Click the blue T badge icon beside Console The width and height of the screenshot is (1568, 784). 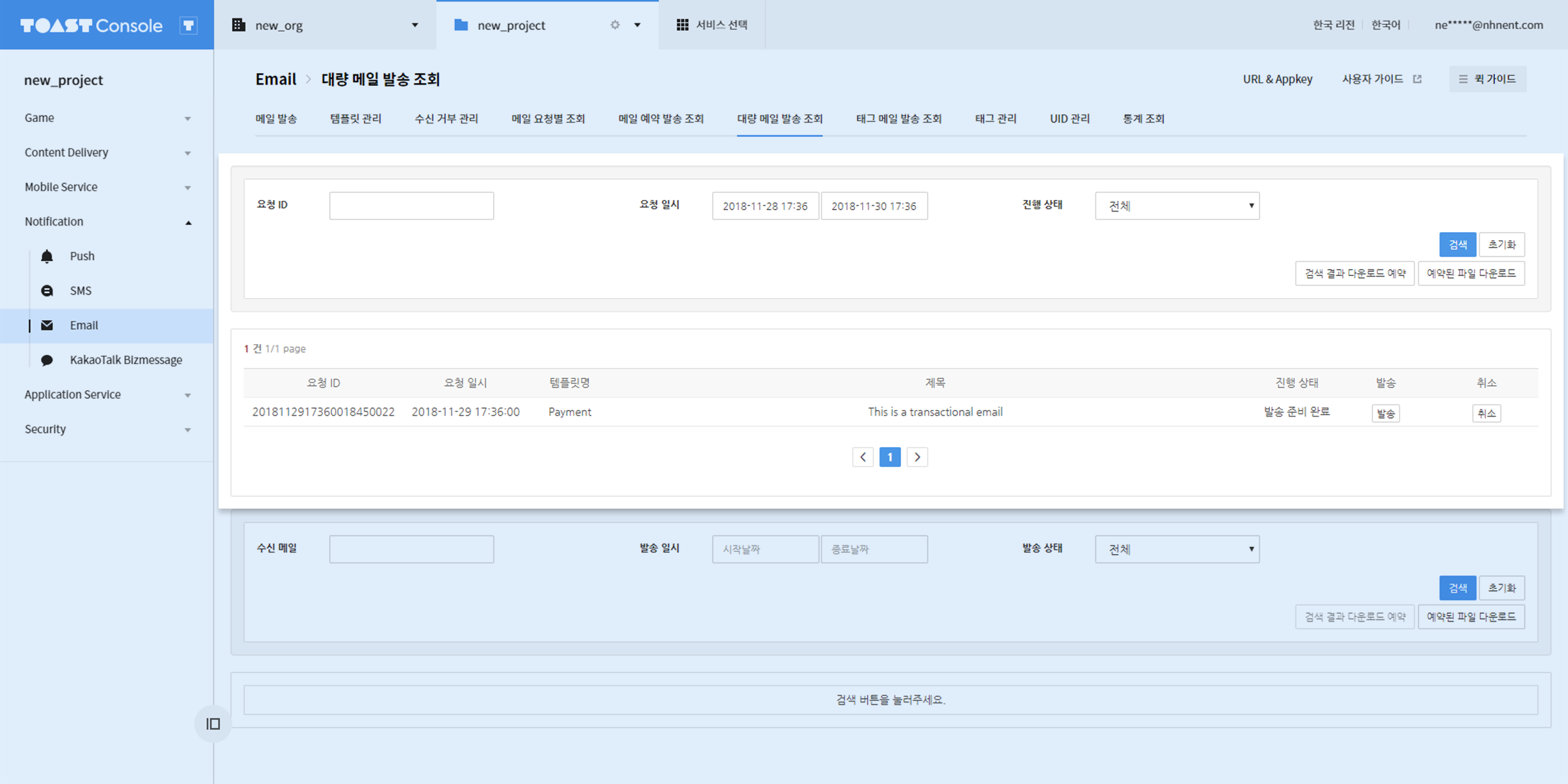188,26
